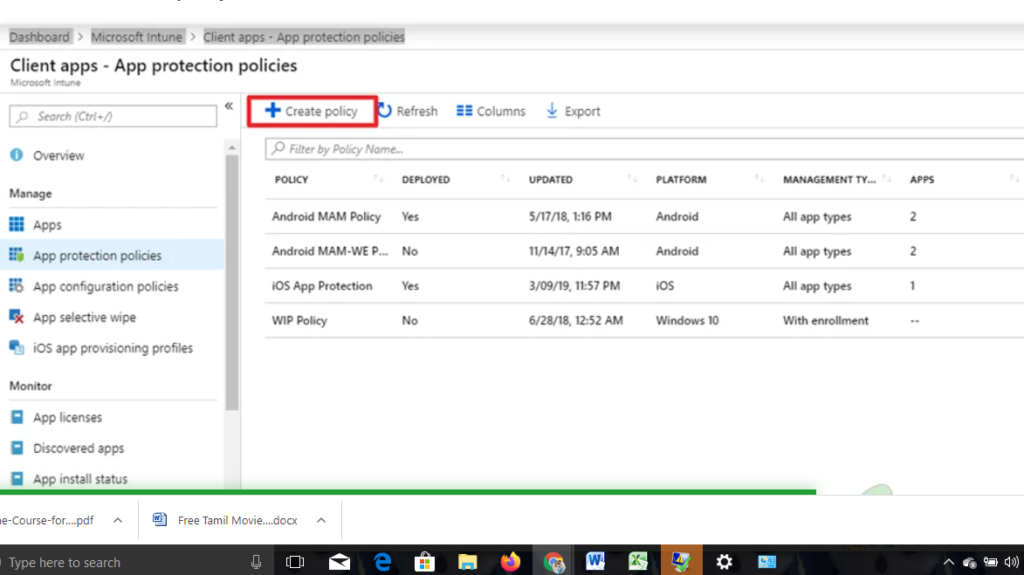Click the With enrollment cell
1024x575 pixels.
pyautogui.click(x=825, y=320)
